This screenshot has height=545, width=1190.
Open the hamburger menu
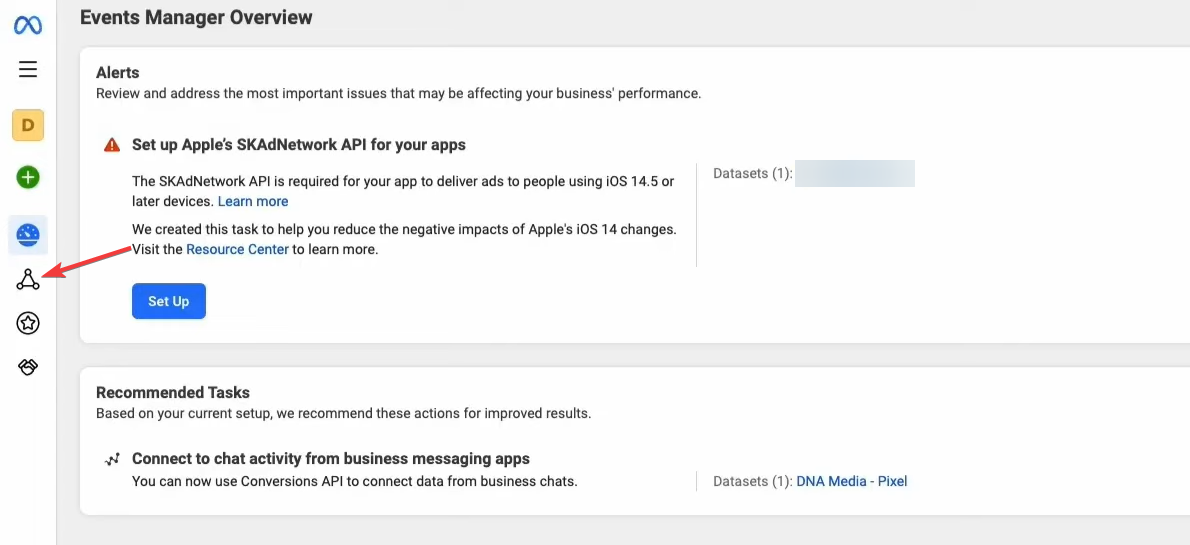tap(28, 69)
